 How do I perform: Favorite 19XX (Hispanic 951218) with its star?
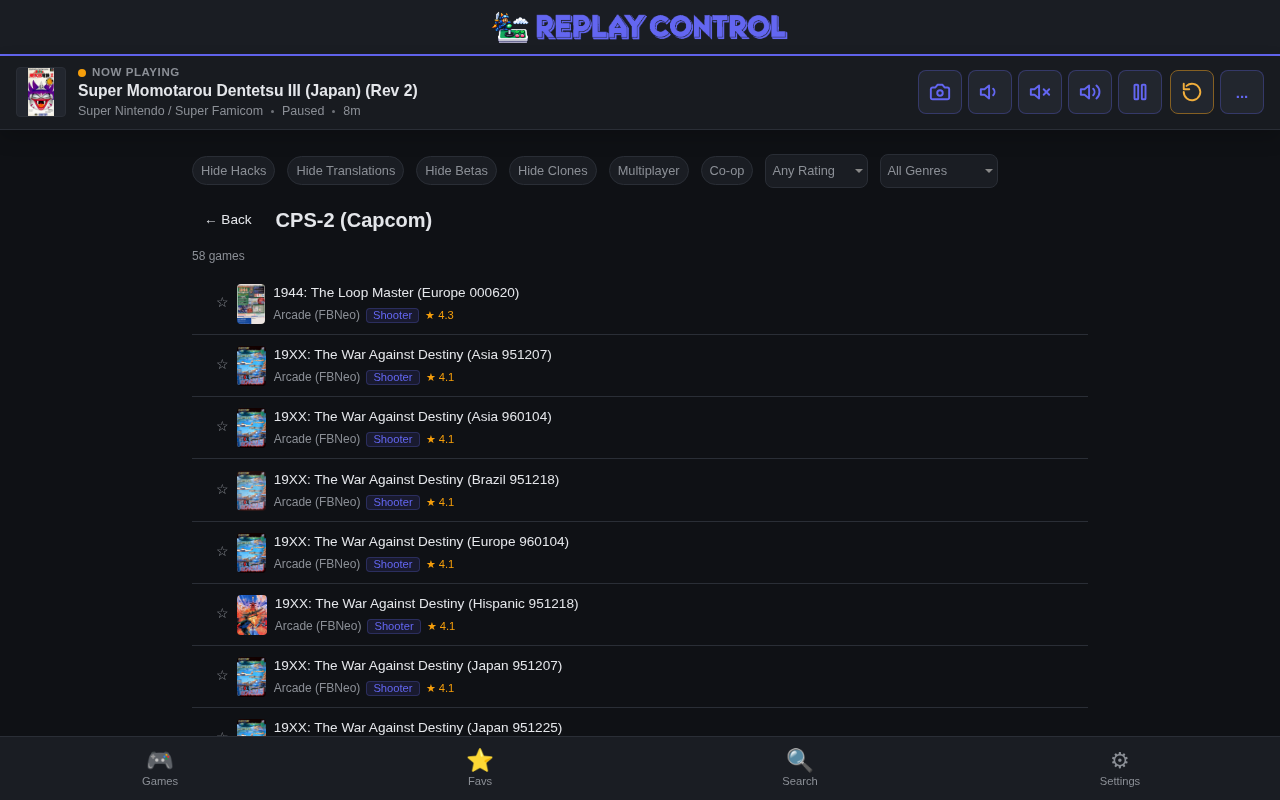click(222, 614)
